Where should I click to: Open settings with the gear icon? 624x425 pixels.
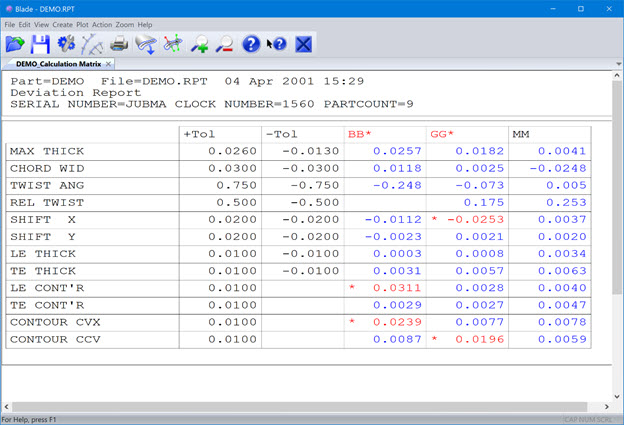pos(67,44)
